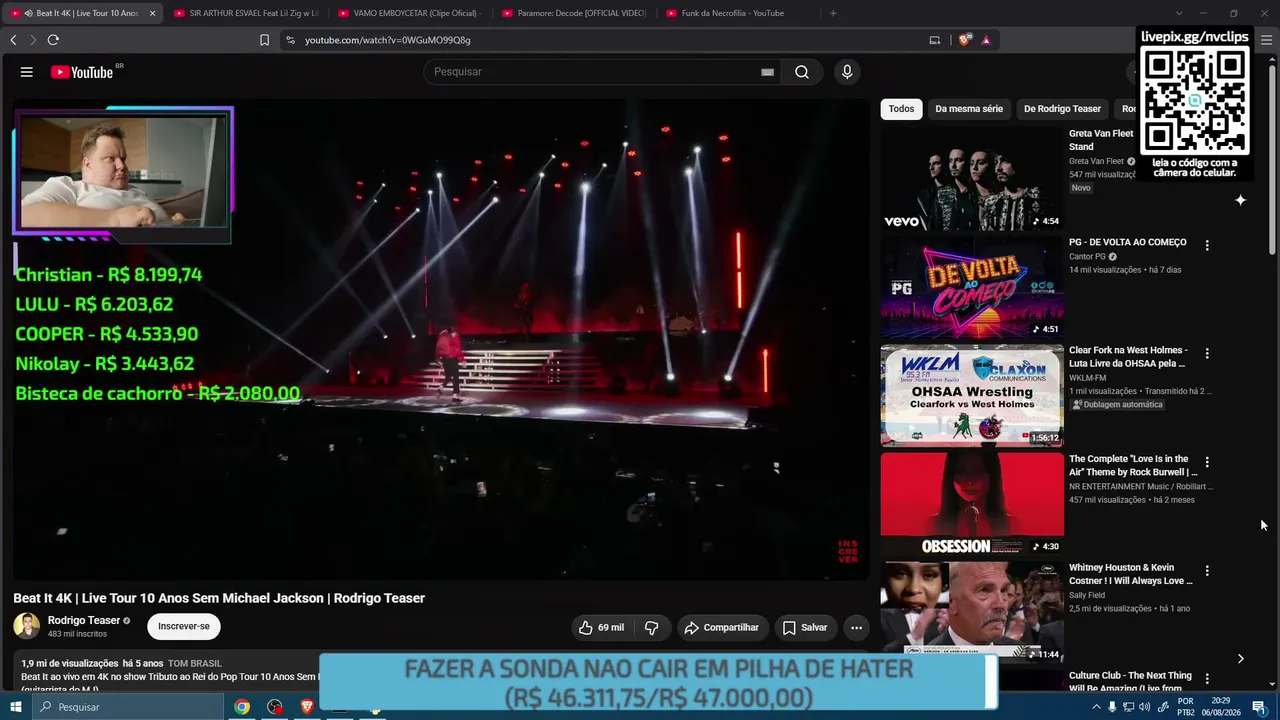Open Whitney Houston & Kevin Costner thumbnail
This screenshot has height=720, width=1280.
pyautogui.click(x=972, y=613)
